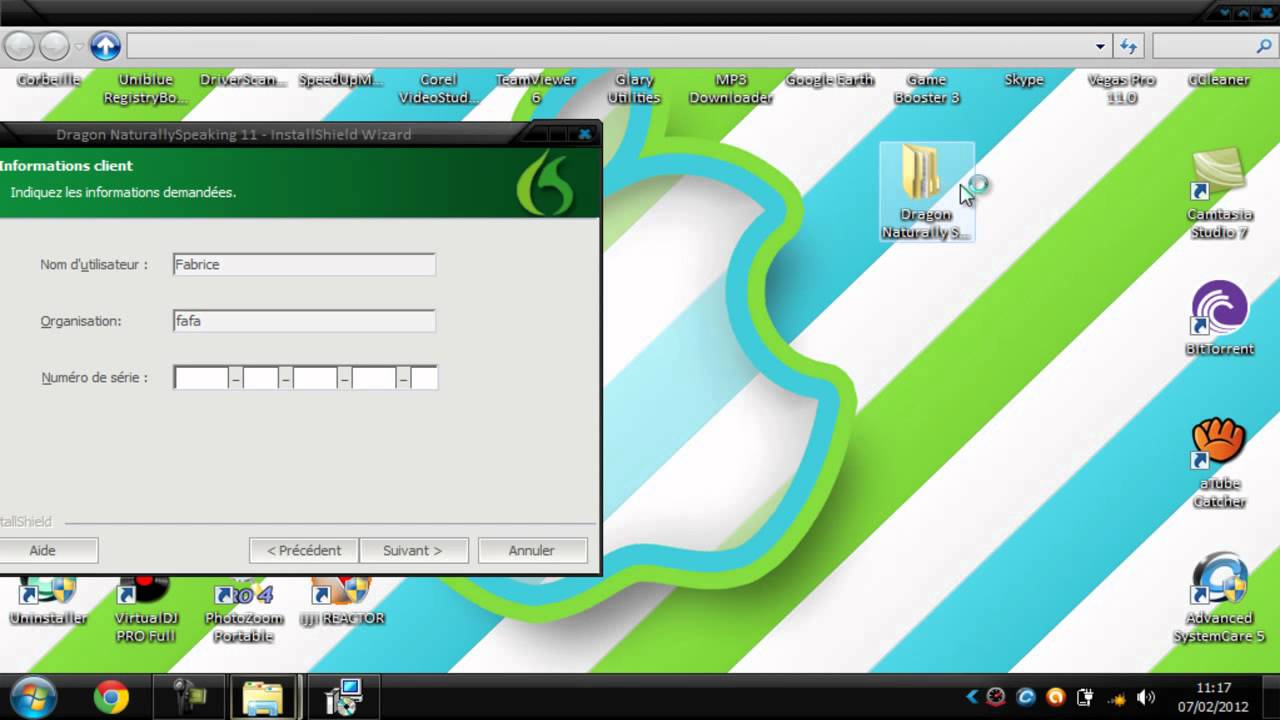Select the Vegas Pro 11.0 label
The image size is (1280, 720).
[1122, 89]
